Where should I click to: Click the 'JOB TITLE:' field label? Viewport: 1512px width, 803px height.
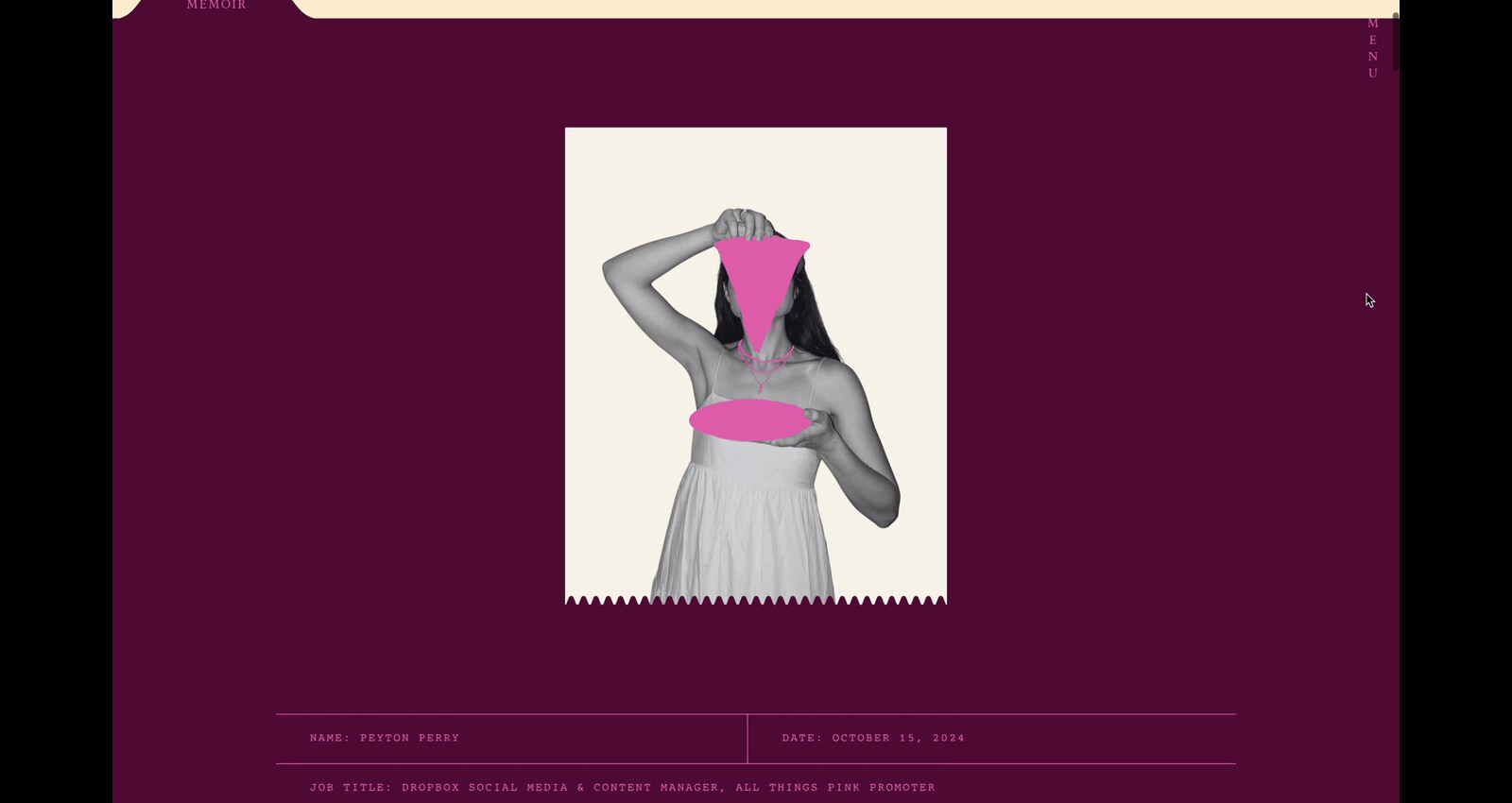pos(351,787)
